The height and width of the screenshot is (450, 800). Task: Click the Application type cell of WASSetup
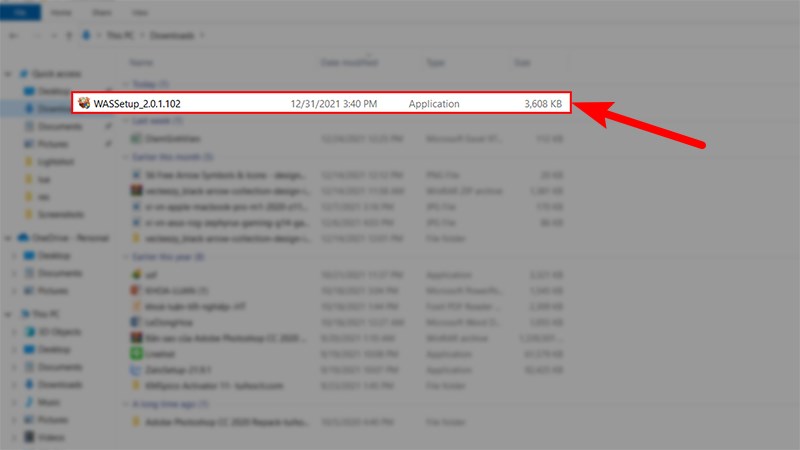click(x=434, y=104)
